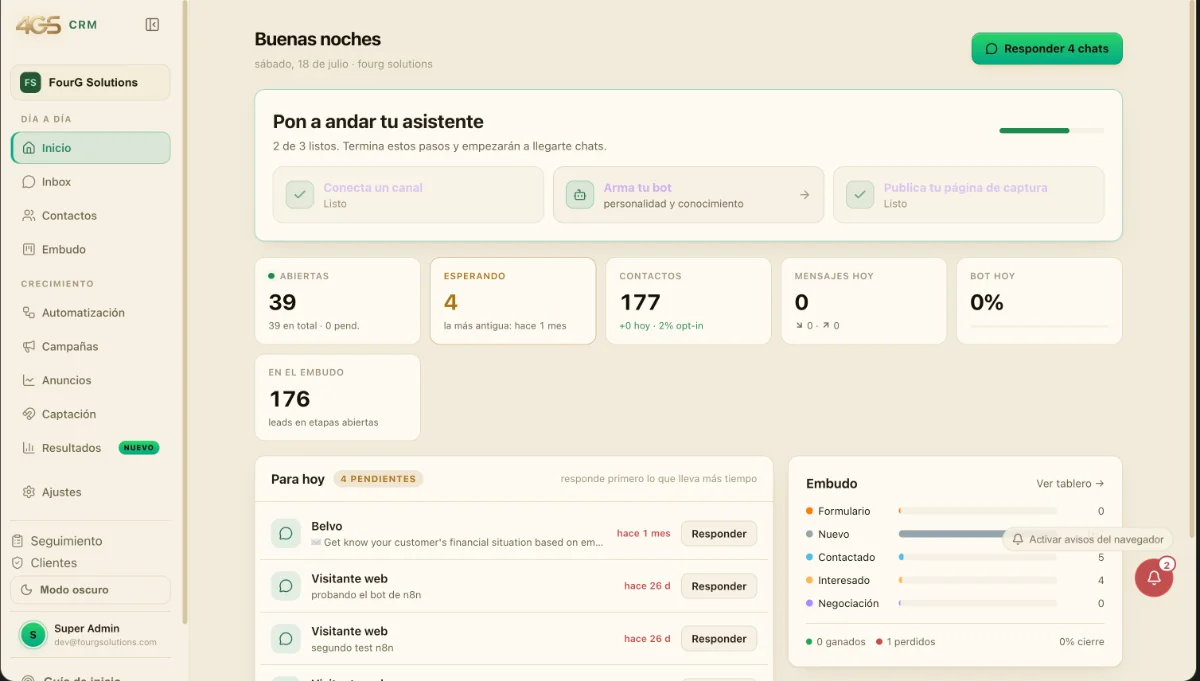
Task: Open the Esperando 4 stat card
Action: pos(513,301)
